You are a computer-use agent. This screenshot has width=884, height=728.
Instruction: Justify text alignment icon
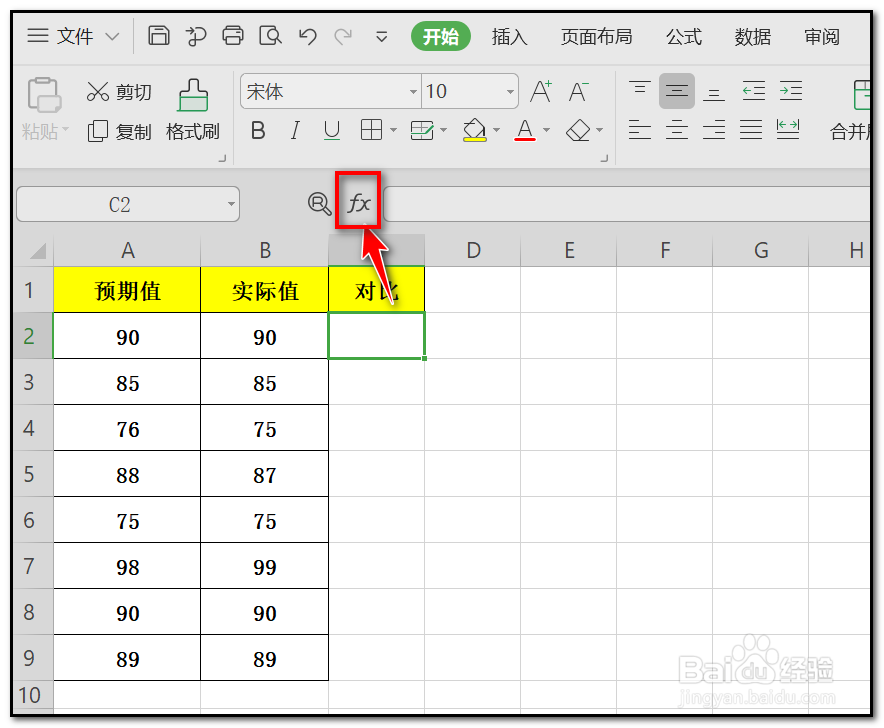tap(751, 130)
